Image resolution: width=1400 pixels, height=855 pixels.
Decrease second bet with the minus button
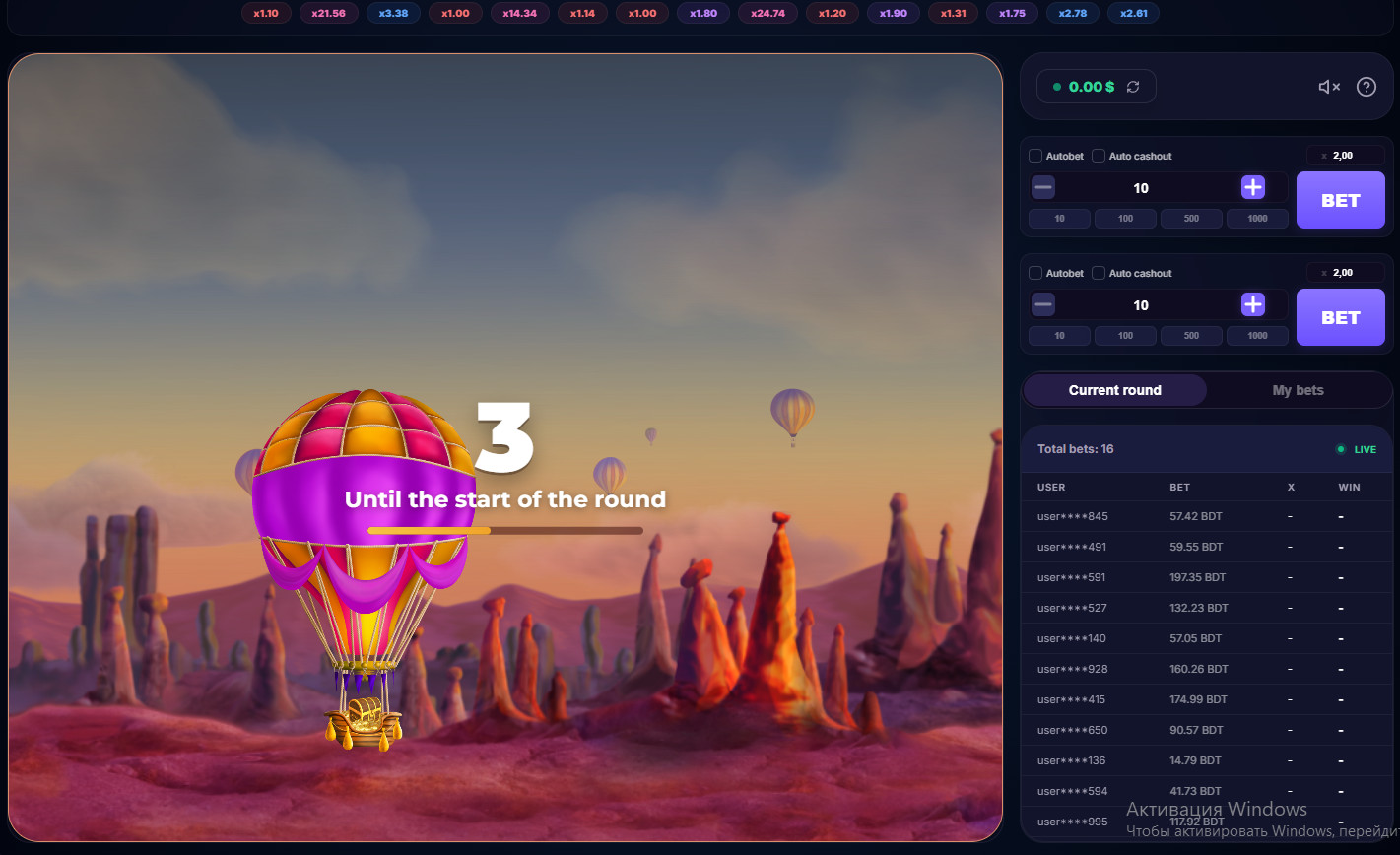(x=1043, y=304)
